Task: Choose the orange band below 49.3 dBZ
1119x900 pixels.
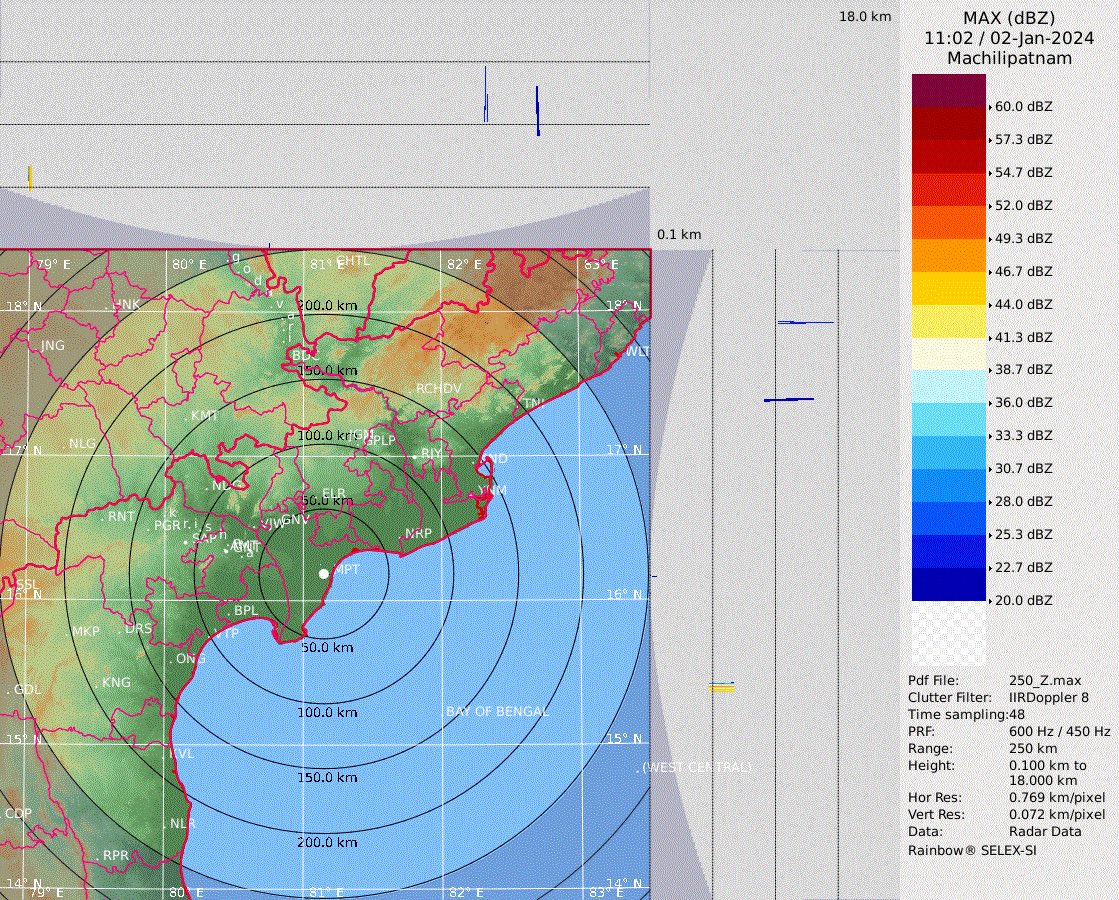Action: [948, 256]
